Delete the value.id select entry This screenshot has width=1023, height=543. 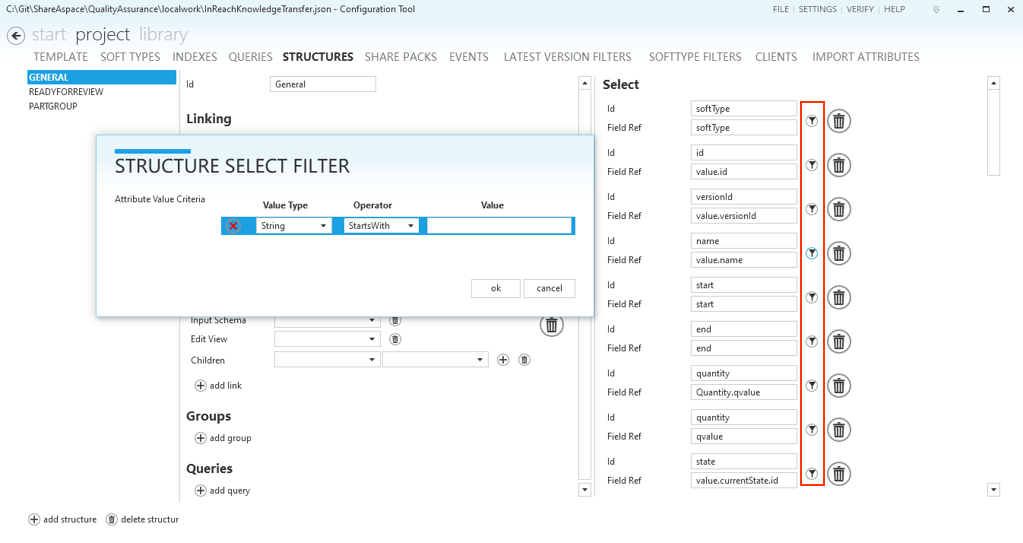839,165
